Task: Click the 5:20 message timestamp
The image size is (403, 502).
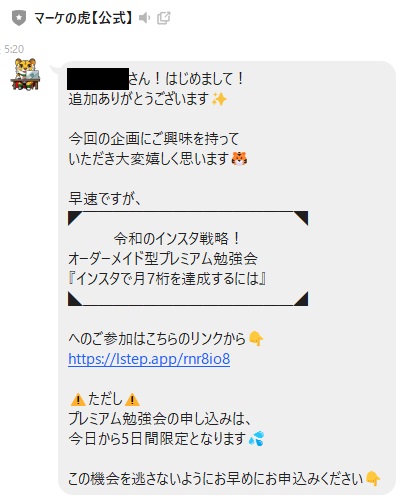Action: (14, 49)
